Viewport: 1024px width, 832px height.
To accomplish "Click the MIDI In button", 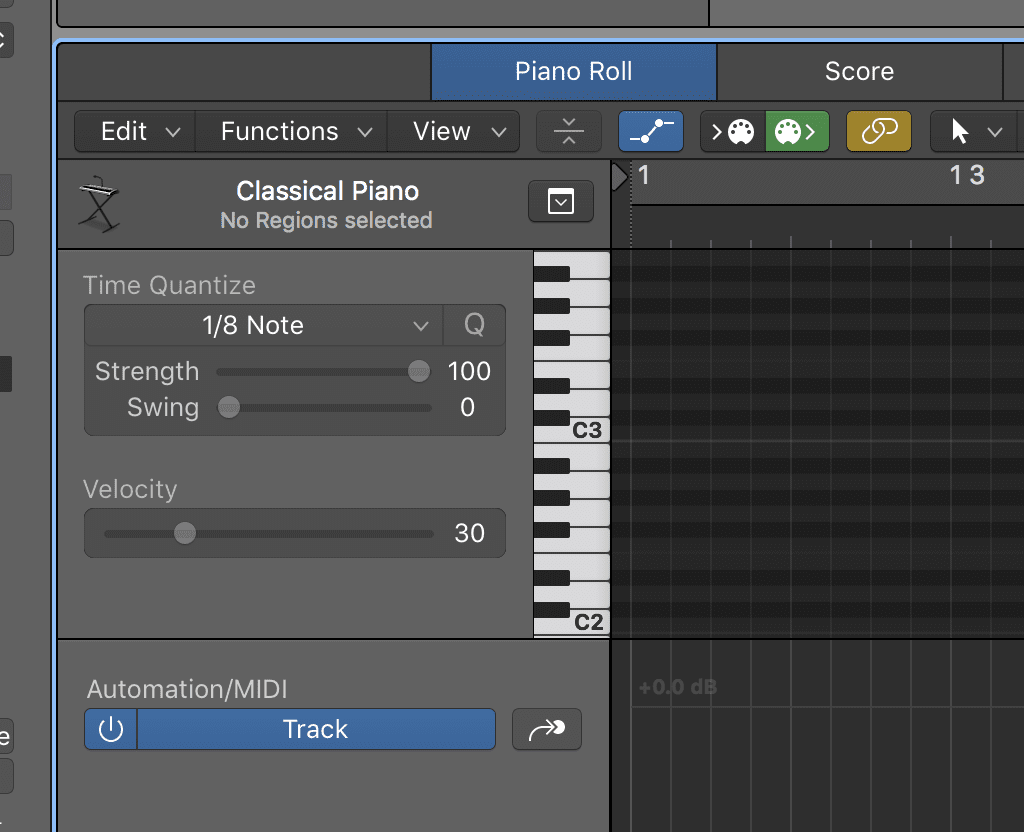I will tap(733, 131).
